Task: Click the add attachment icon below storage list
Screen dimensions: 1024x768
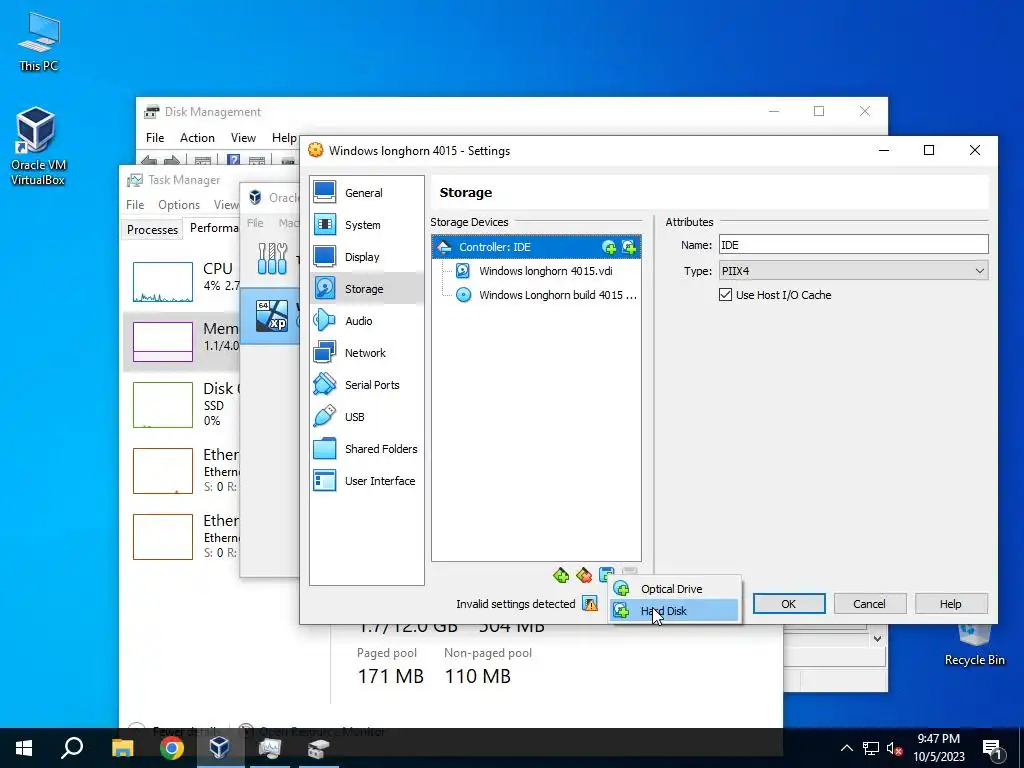Action: coord(606,575)
